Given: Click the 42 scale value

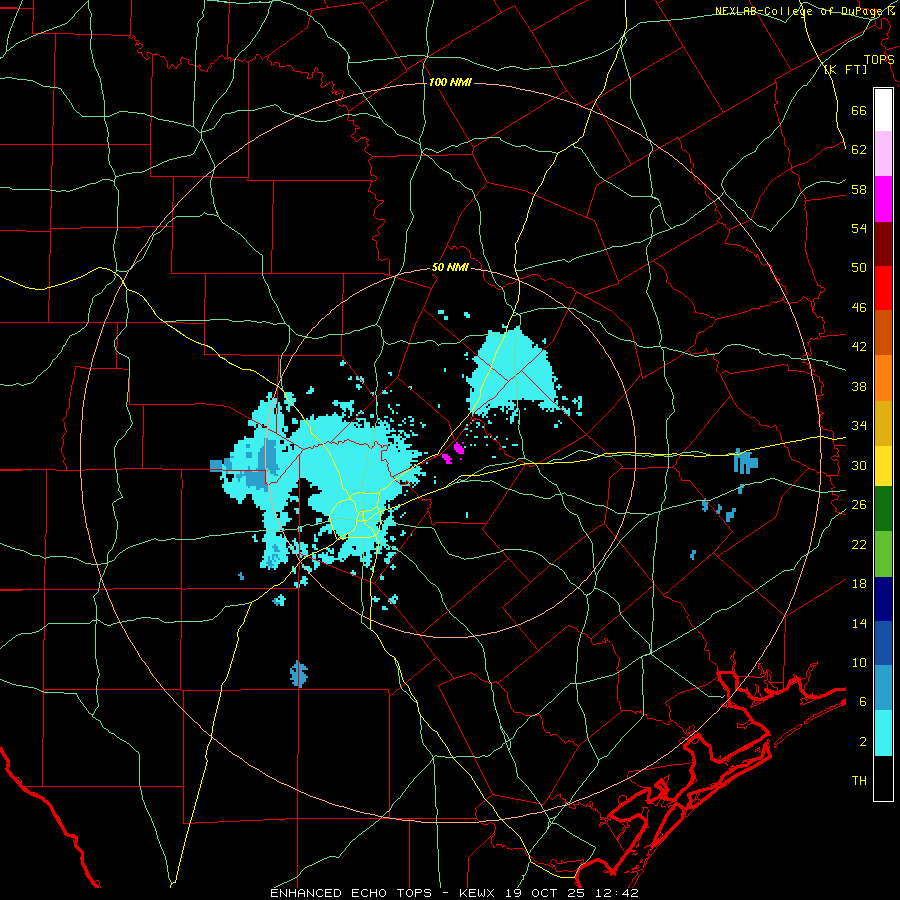Looking at the screenshot, I should click(859, 347).
